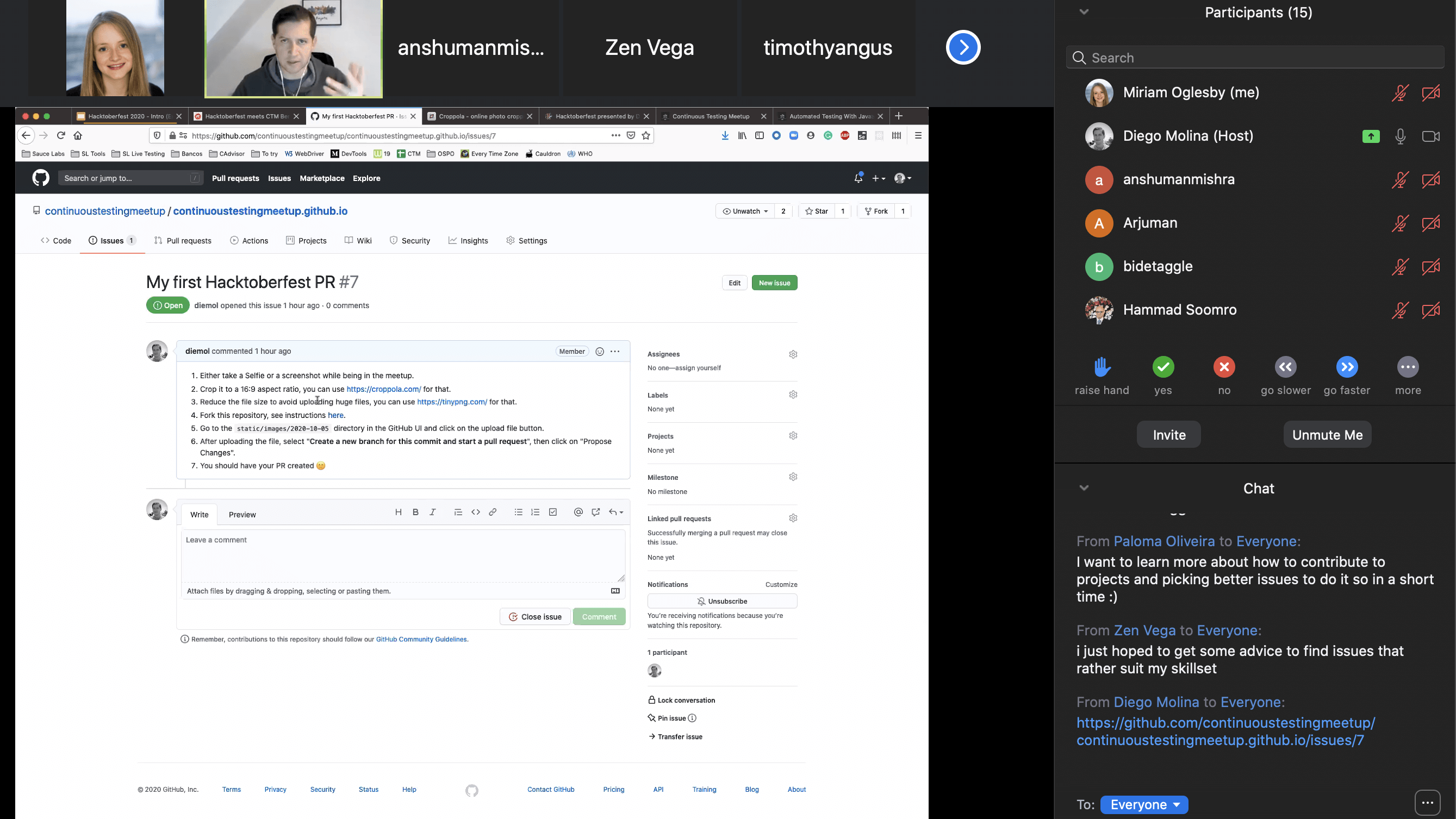Open diemol comment options ellipsis
Screen dimensions: 1456x819
(615, 351)
